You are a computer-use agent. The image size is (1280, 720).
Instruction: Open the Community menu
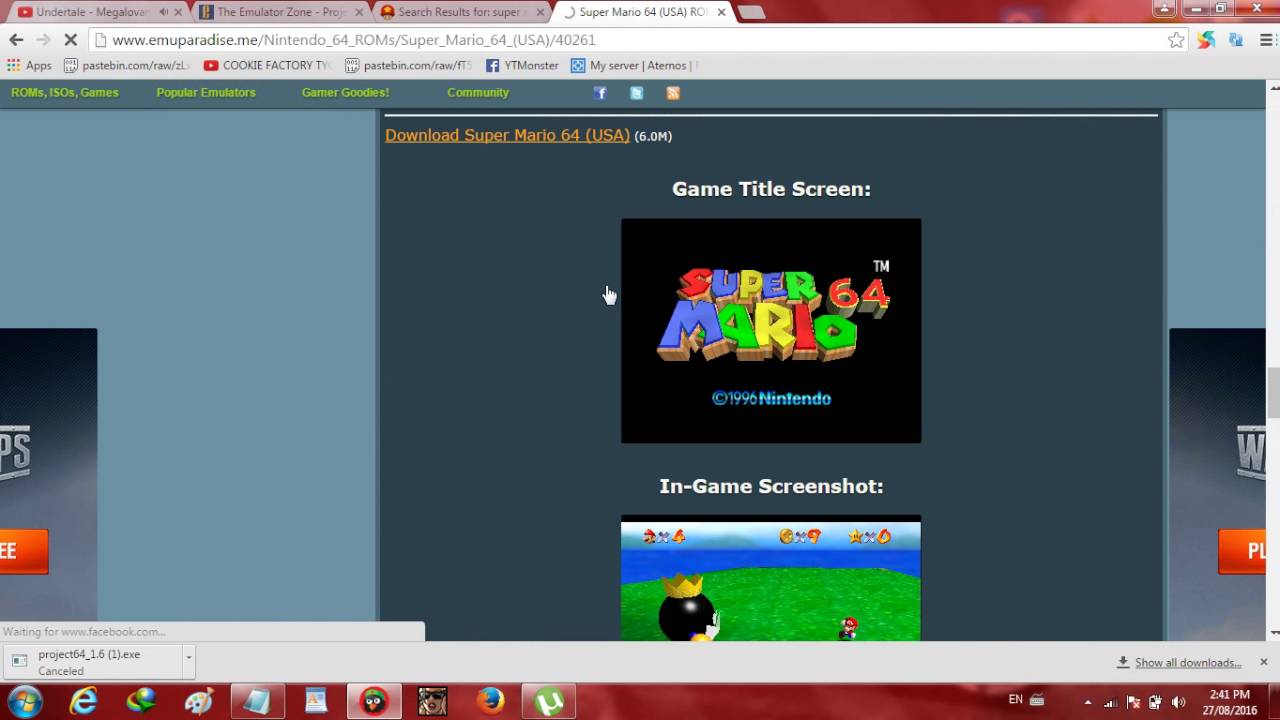pos(478,92)
